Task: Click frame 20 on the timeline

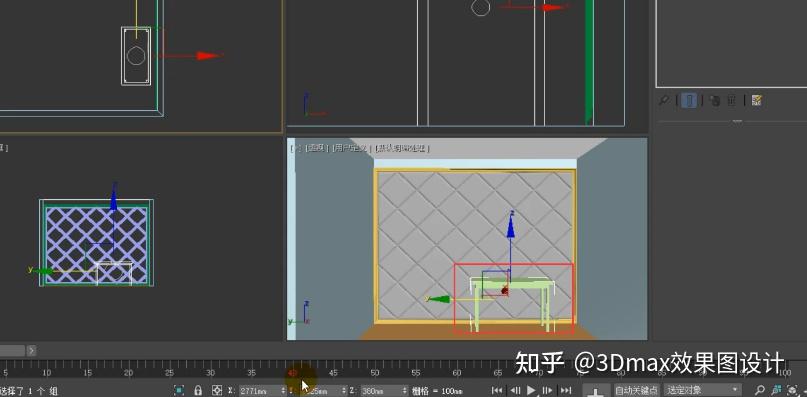Action: [128, 373]
